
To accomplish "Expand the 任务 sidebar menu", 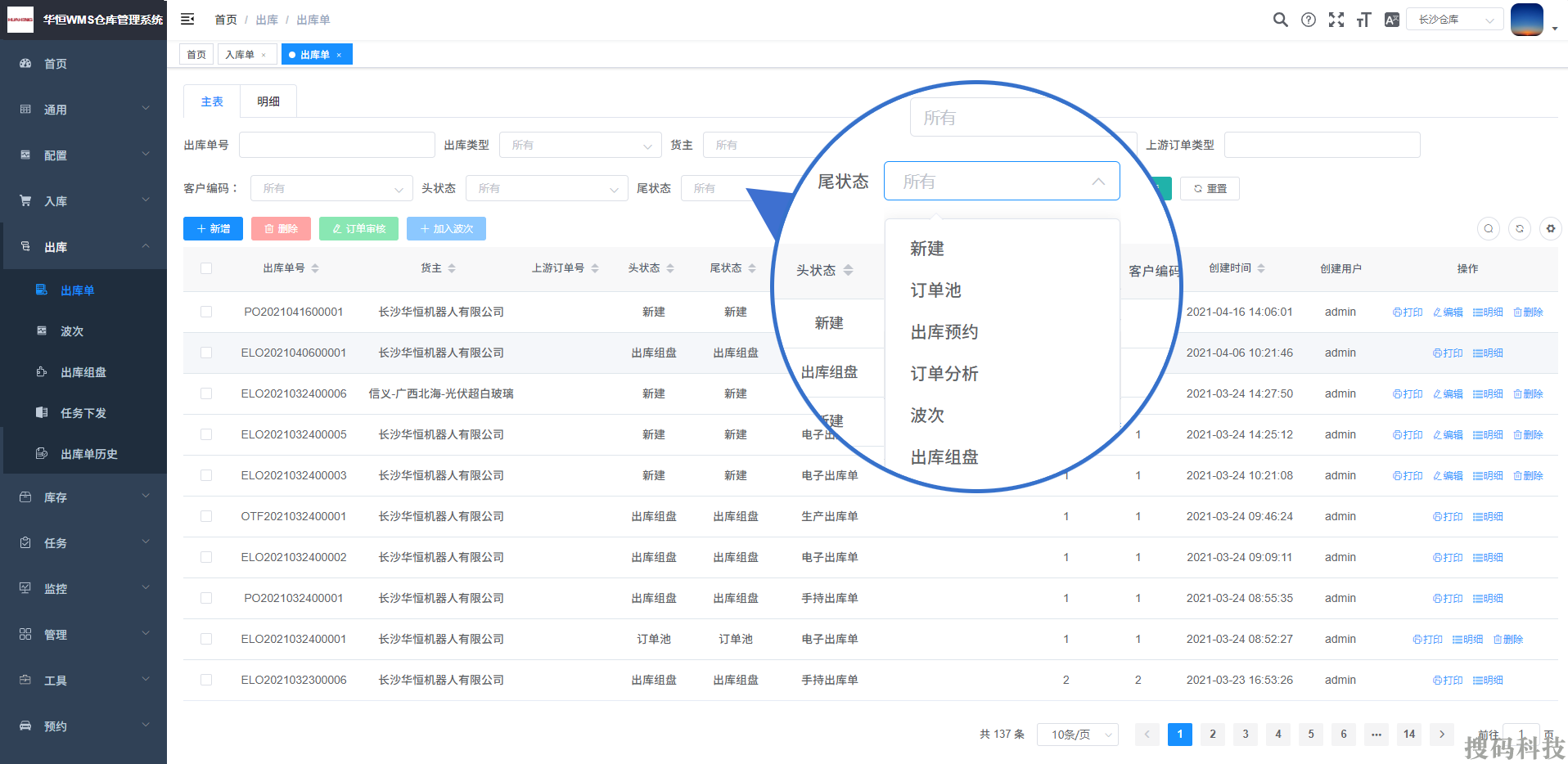I will 83,543.
